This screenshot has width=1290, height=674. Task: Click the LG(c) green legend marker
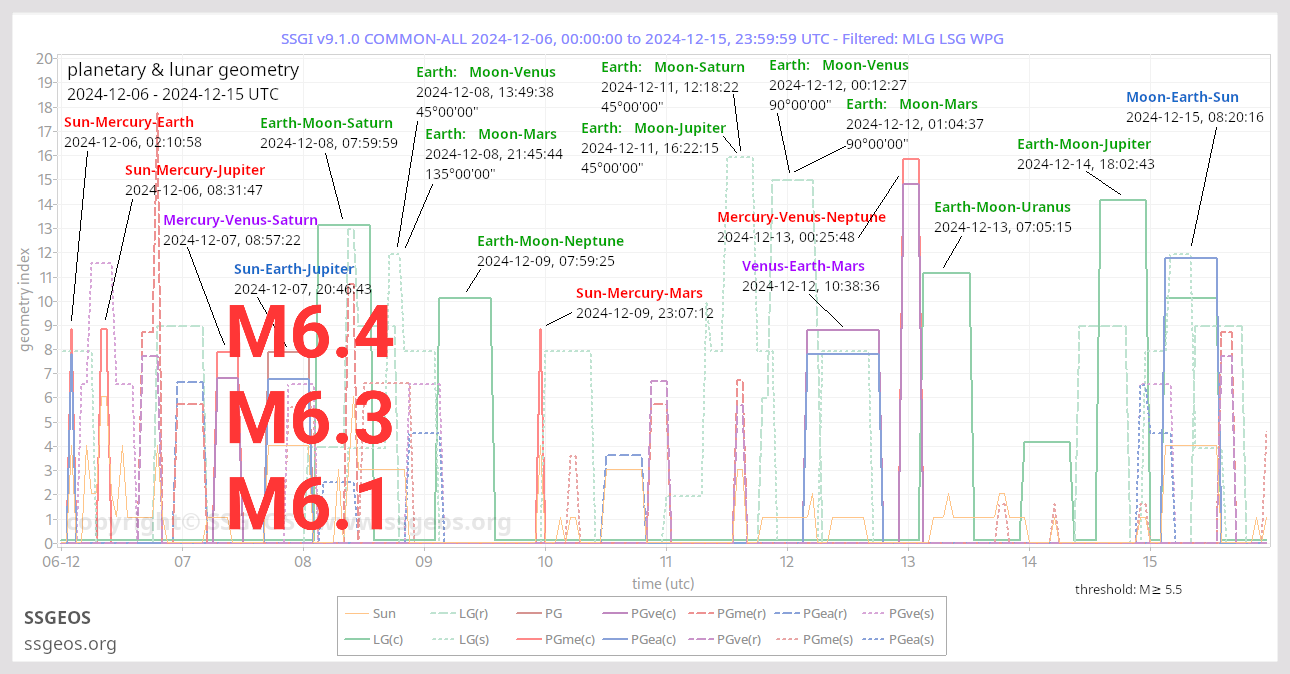pyautogui.click(x=354, y=639)
